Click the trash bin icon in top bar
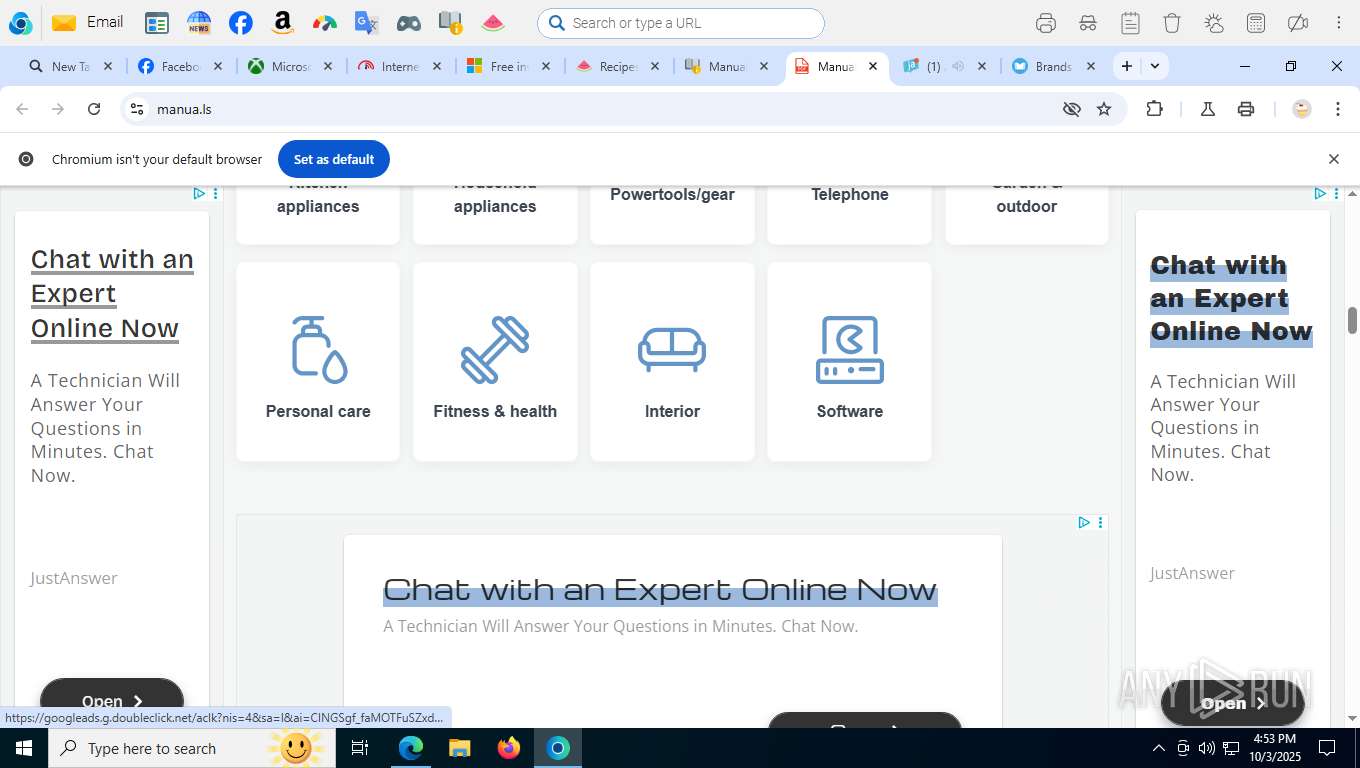Image resolution: width=1360 pixels, height=768 pixels. coord(1172,23)
